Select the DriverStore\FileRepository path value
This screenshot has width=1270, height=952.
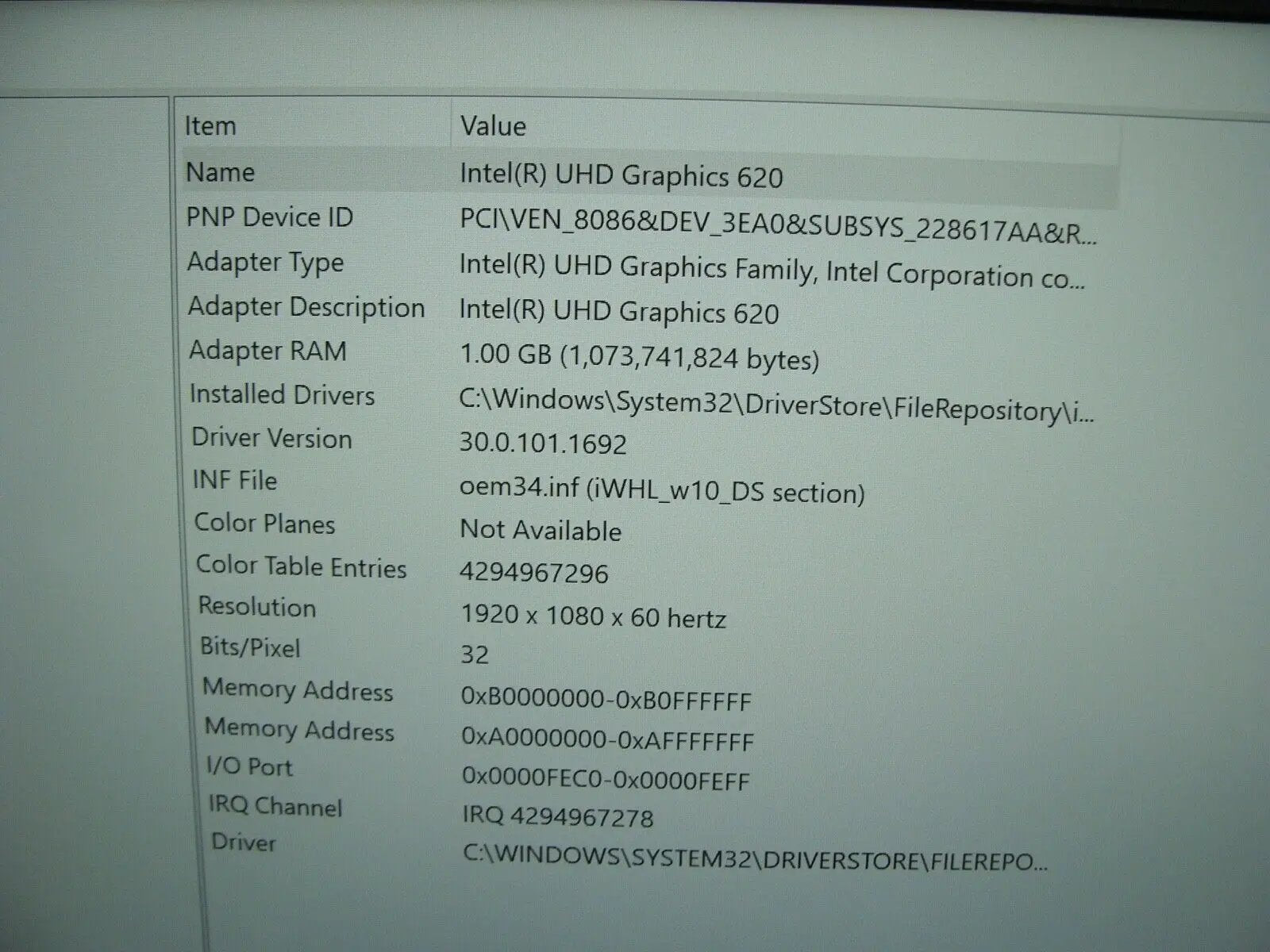point(776,405)
